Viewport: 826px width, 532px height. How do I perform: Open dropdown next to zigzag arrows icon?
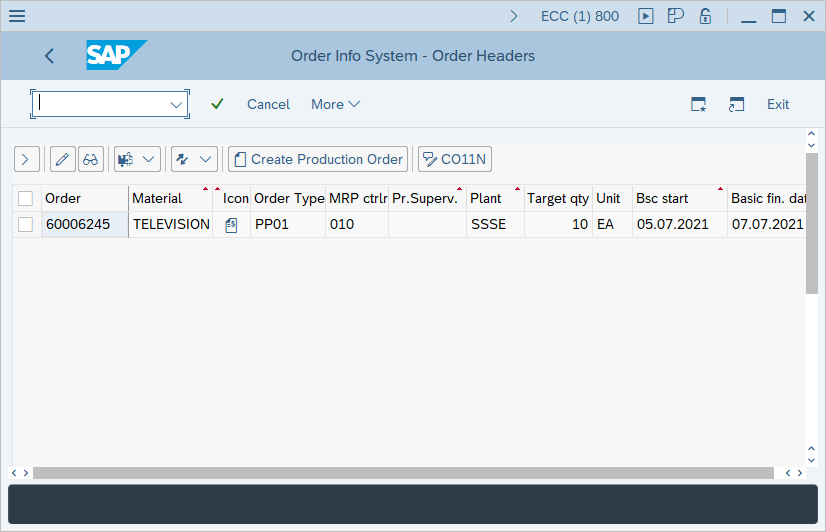coord(205,159)
